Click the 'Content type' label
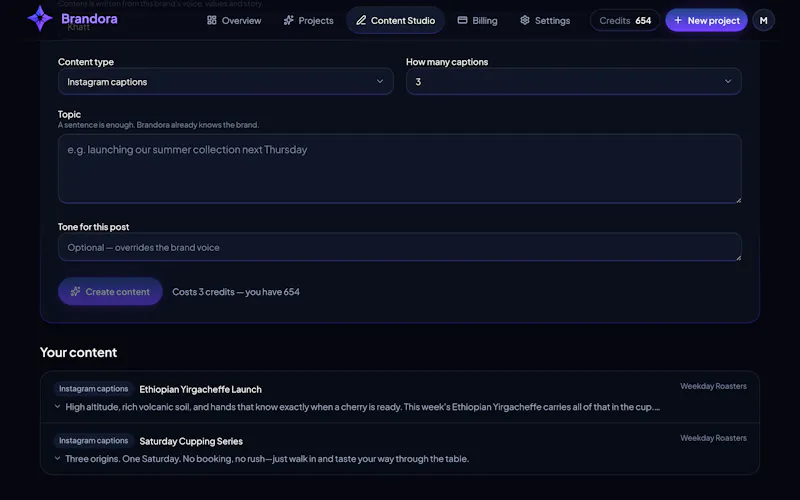The height and width of the screenshot is (500, 800). [86, 62]
